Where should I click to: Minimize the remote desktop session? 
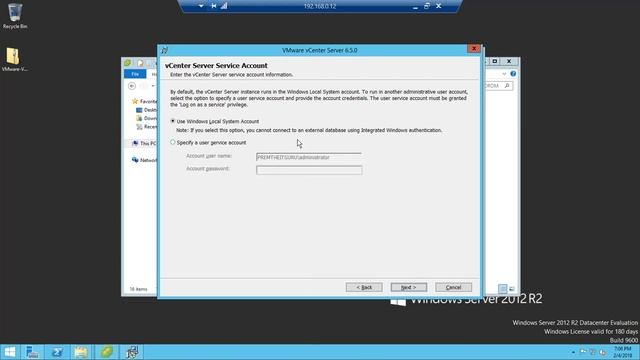[415, 7]
